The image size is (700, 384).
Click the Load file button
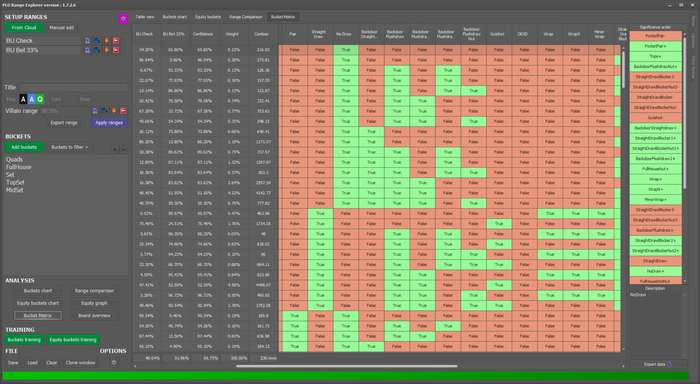(x=33, y=363)
